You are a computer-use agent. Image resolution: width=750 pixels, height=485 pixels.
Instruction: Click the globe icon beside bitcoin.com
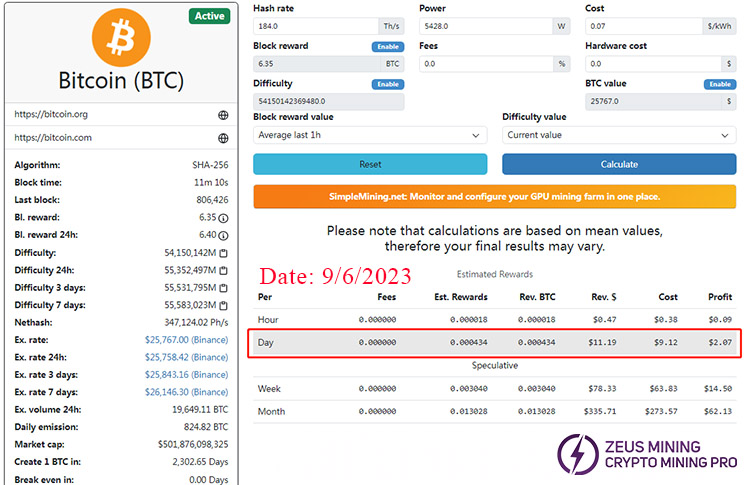click(x=223, y=139)
